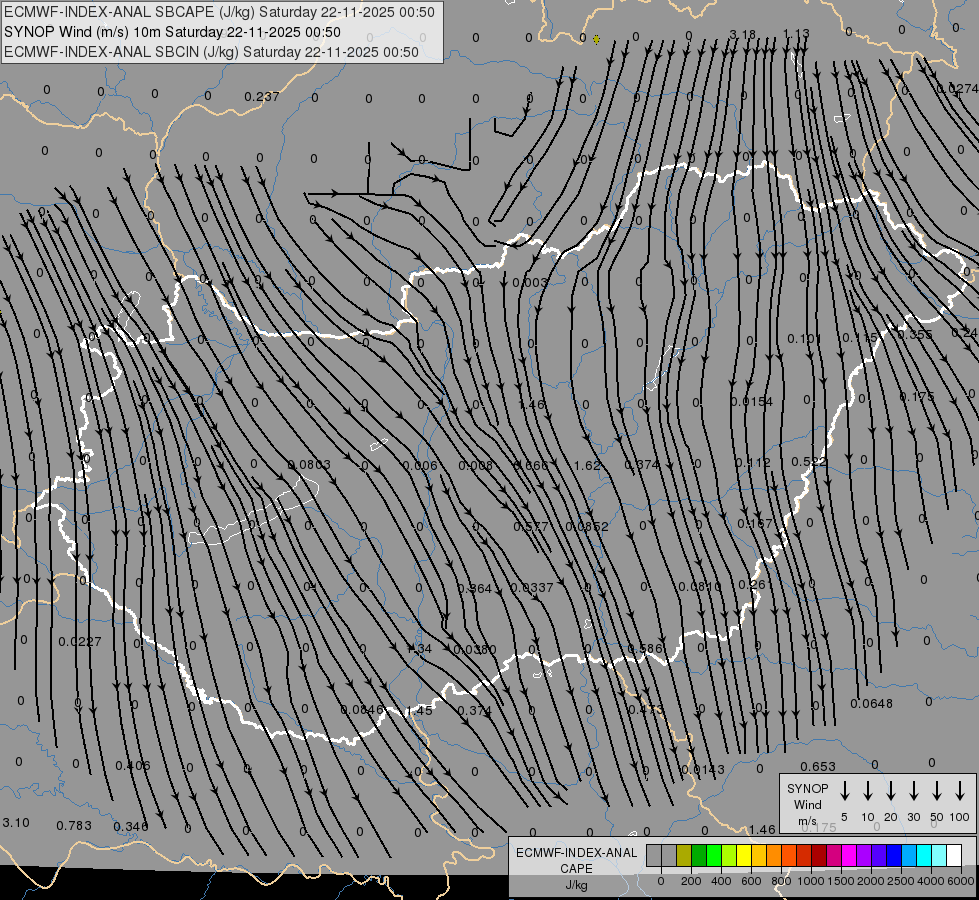Screen dimensions: 979x900
Task: Click the 0.112 value on the map
Action: (x=752, y=463)
